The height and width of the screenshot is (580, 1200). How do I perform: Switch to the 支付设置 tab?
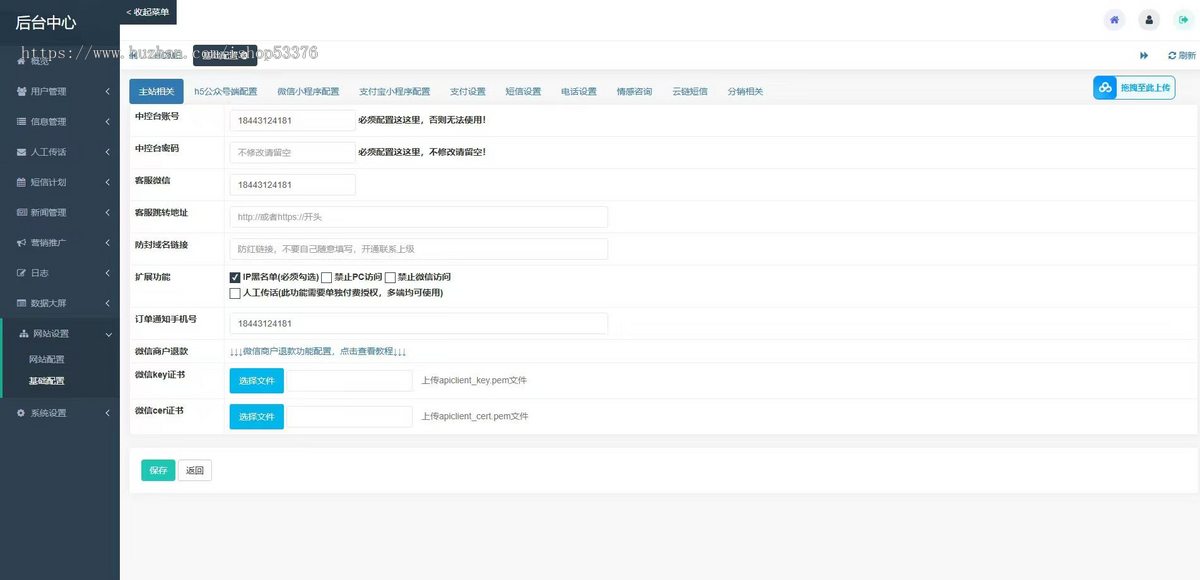click(x=467, y=91)
